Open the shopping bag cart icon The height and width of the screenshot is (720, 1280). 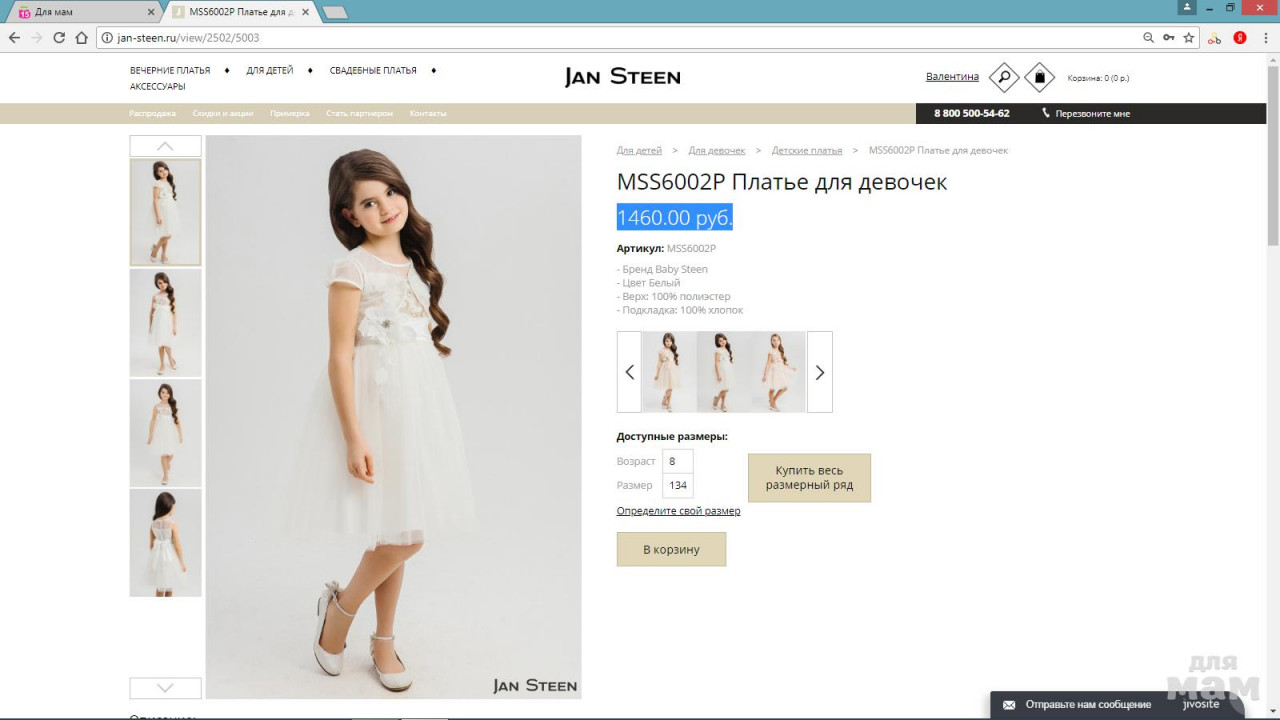click(x=1039, y=77)
